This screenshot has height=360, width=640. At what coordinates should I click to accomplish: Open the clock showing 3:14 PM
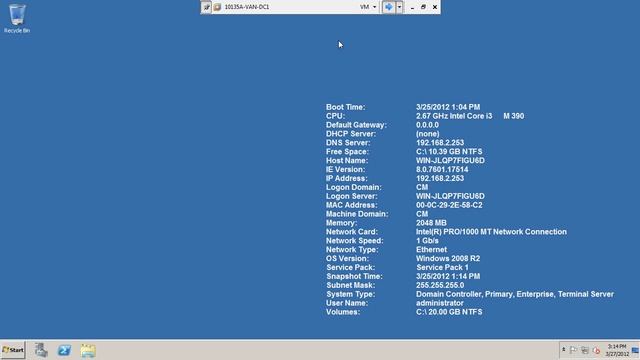click(617, 350)
